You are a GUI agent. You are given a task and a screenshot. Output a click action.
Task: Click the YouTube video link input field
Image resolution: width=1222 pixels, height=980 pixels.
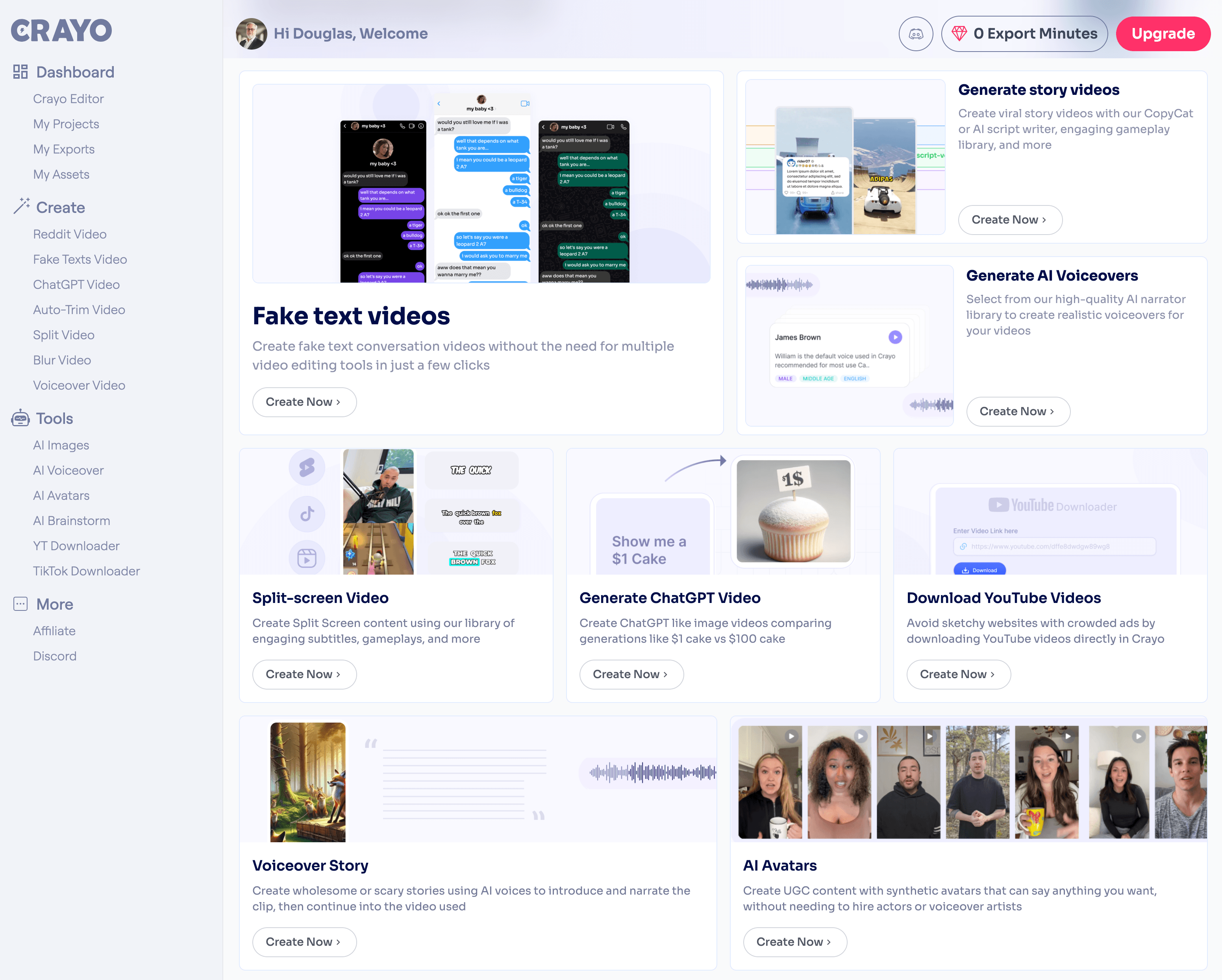pyautogui.click(x=1055, y=546)
